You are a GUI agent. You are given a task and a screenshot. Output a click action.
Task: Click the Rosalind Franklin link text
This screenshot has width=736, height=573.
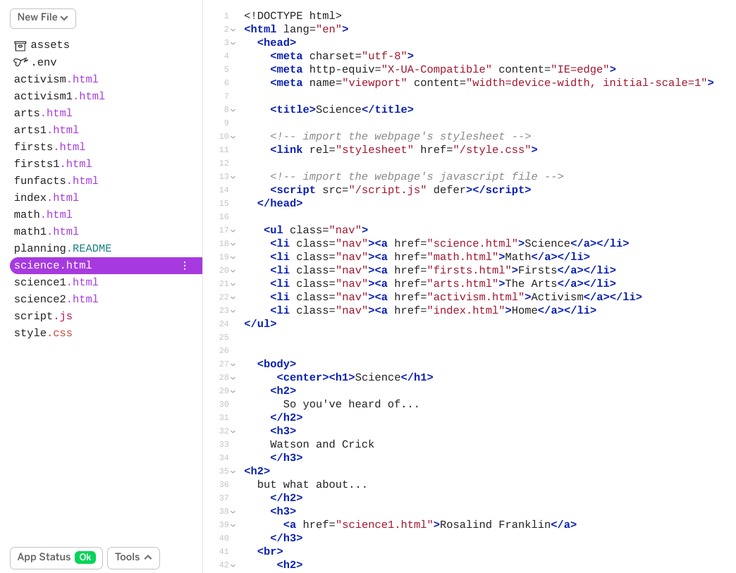495,524
